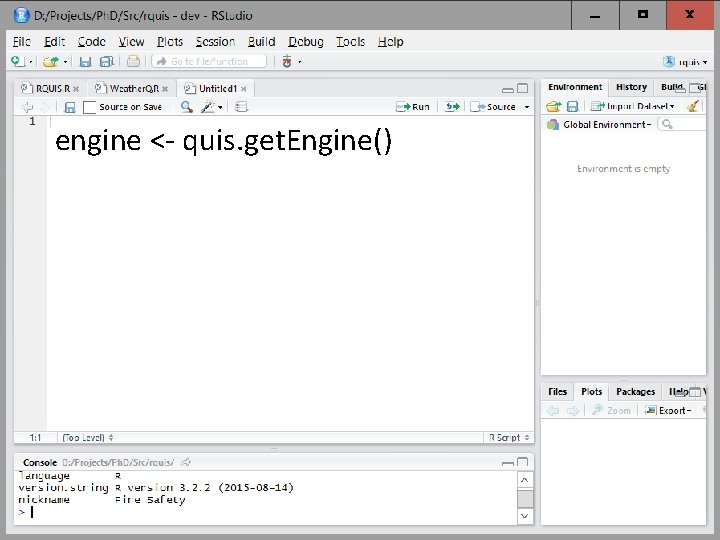Minimize the source editor pane
The image size is (720, 540).
[x=508, y=90]
